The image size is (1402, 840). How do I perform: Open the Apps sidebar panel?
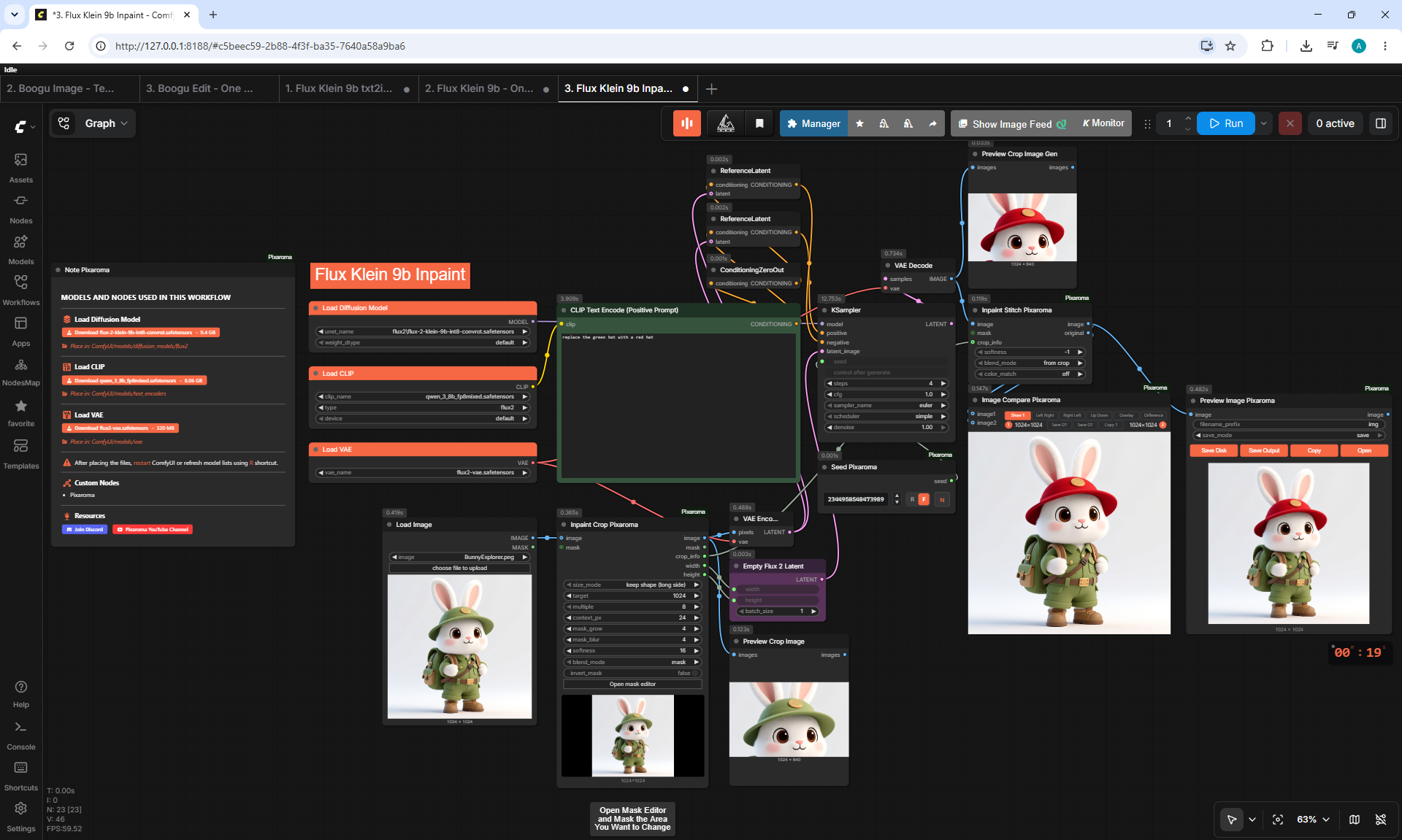click(x=20, y=331)
